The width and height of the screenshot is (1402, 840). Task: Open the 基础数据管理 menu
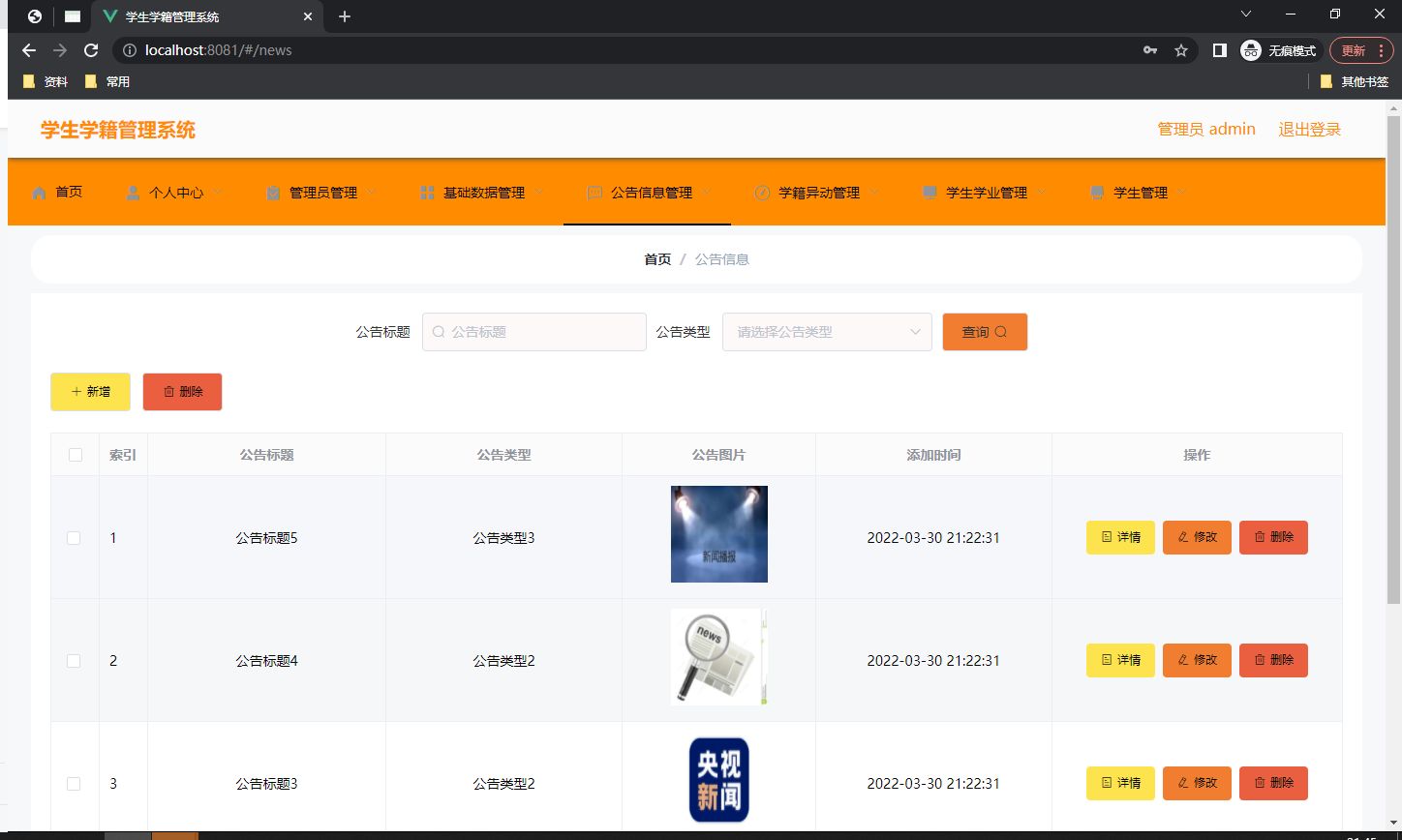482,193
